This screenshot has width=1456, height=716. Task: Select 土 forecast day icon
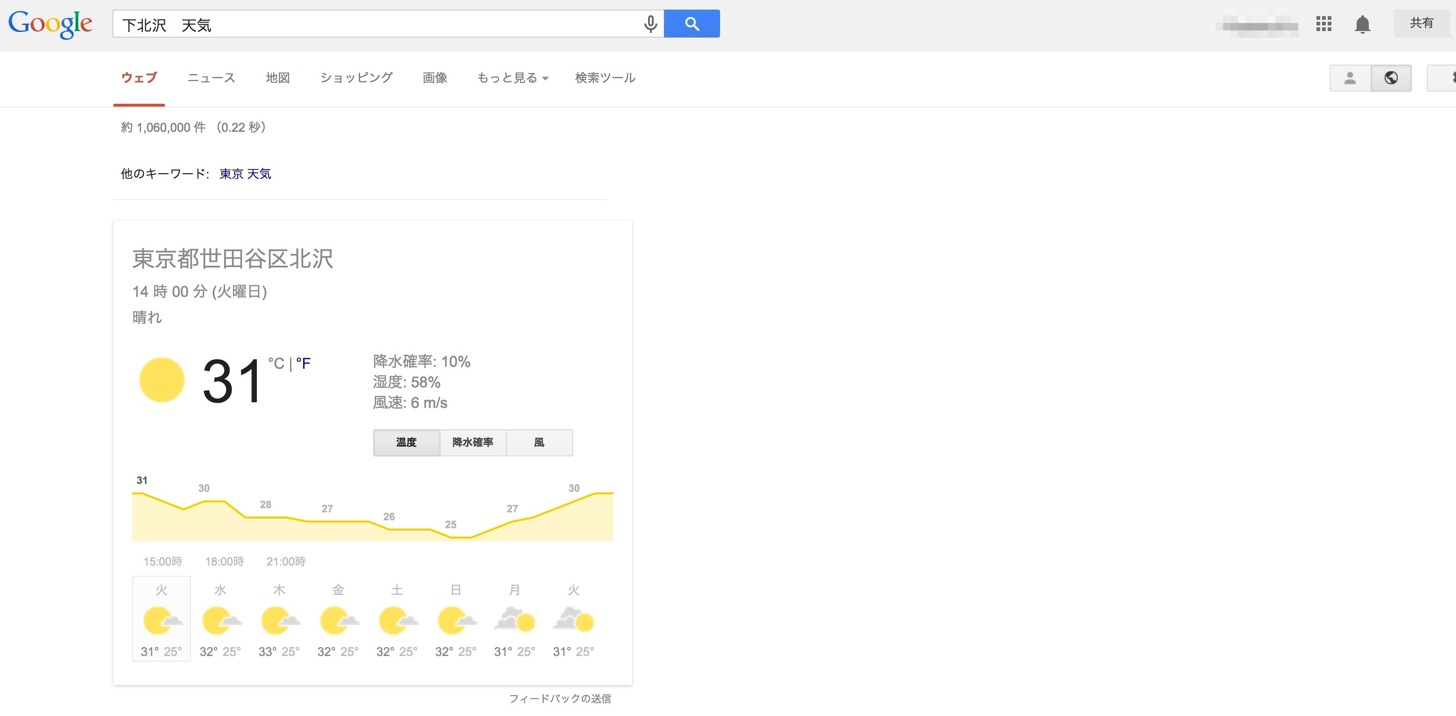click(397, 620)
